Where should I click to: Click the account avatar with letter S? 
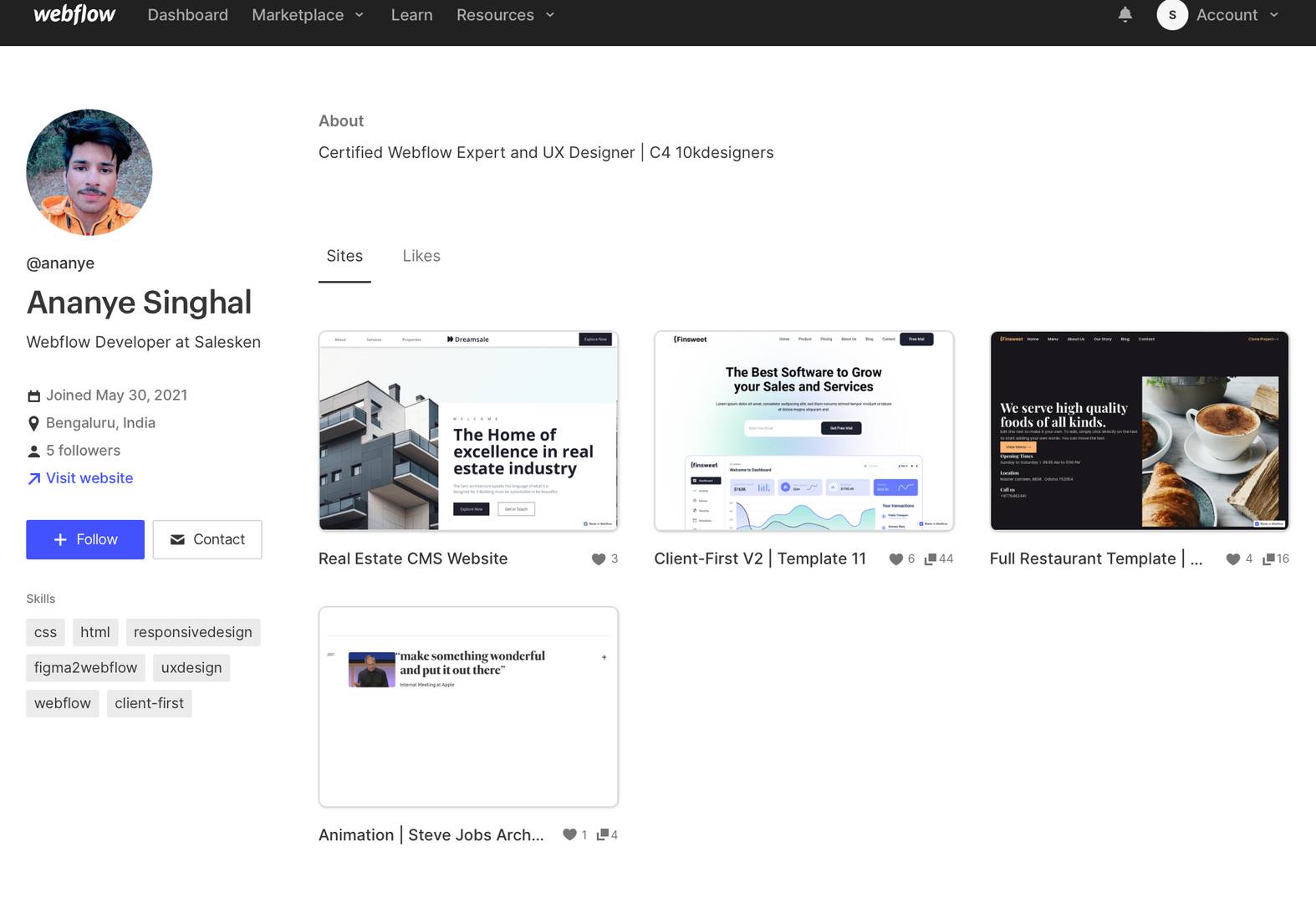pyautogui.click(x=1171, y=15)
